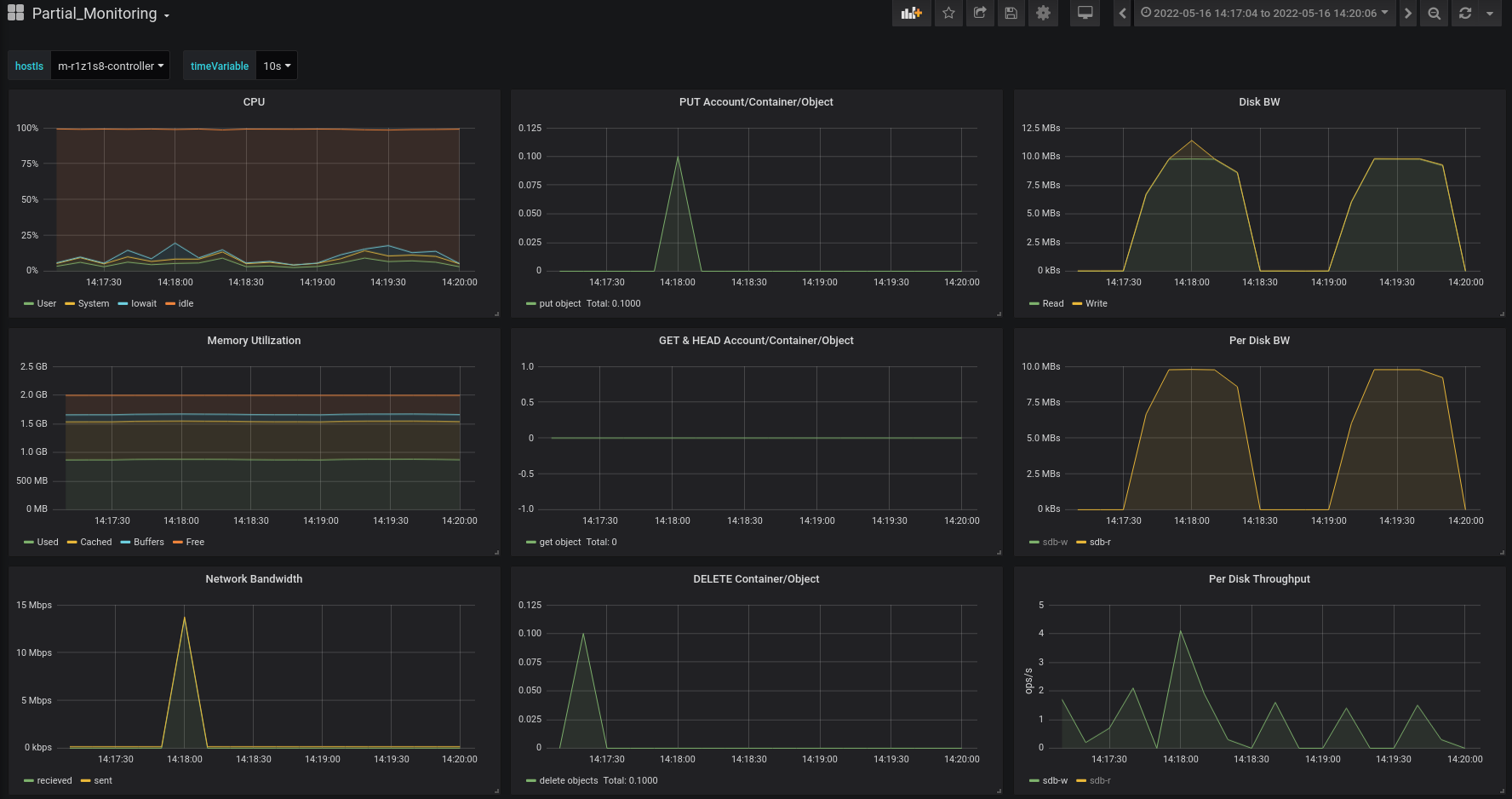Shift time range backward
This screenshot has width=1512, height=799.
tap(1122, 13)
